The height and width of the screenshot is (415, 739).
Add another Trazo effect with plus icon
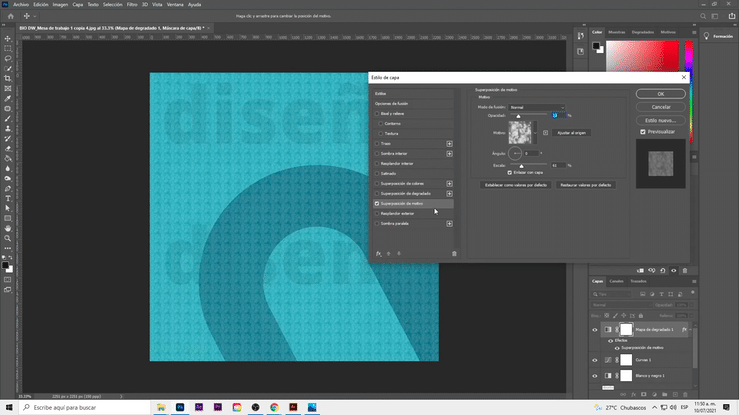pos(449,144)
